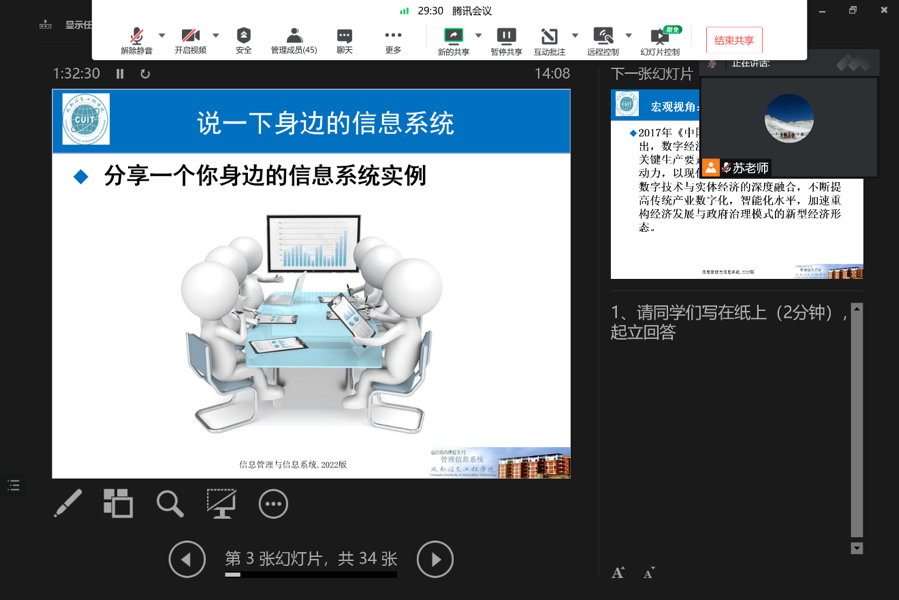The height and width of the screenshot is (600, 899).
Task: Advance to the next slide arrow button
Action: [435, 560]
